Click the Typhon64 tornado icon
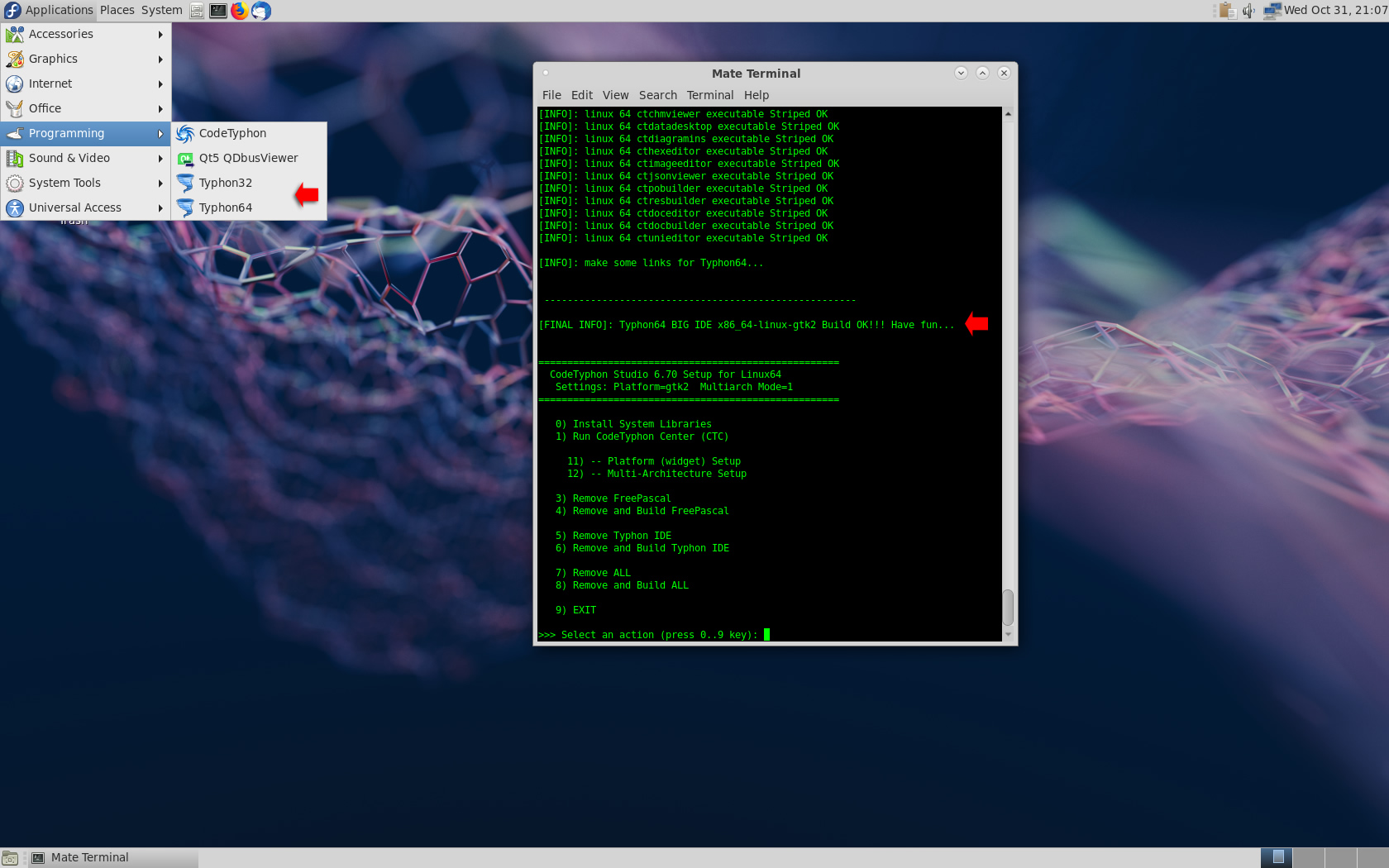Image resolution: width=1389 pixels, height=868 pixels. click(x=185, y=207)
